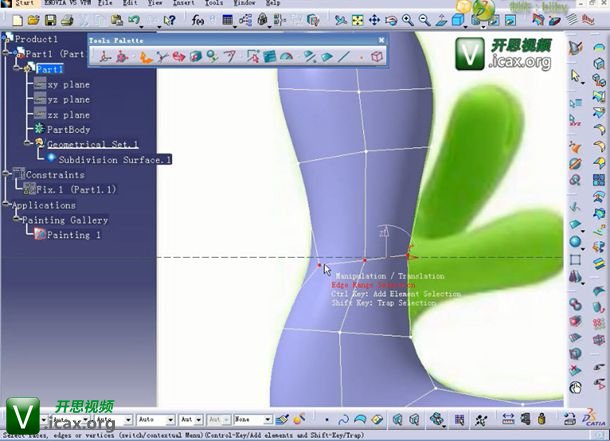Close the Tools Palette window

[381, 40]
